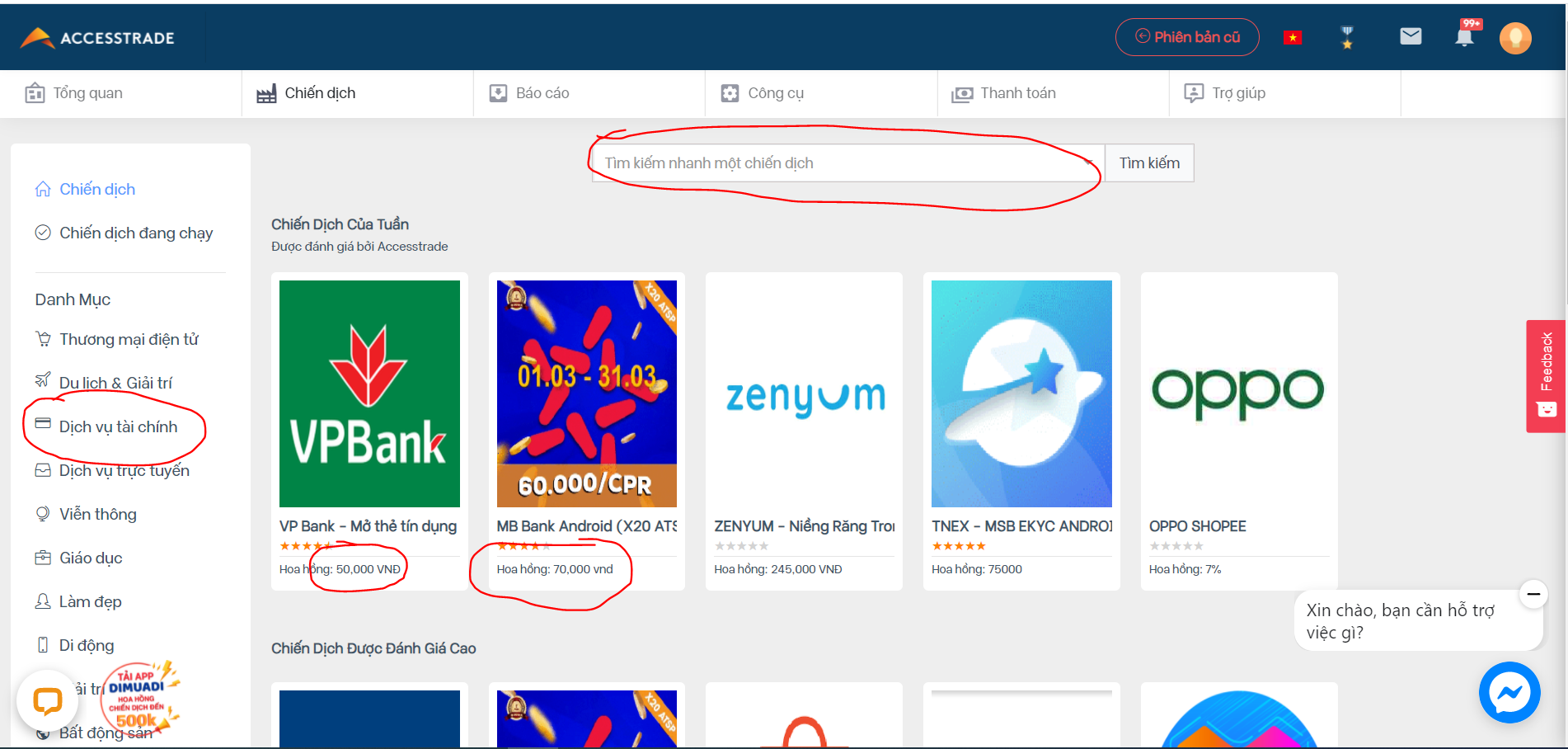Click the DIMUADI app promo badge

[x=138, y=699]
